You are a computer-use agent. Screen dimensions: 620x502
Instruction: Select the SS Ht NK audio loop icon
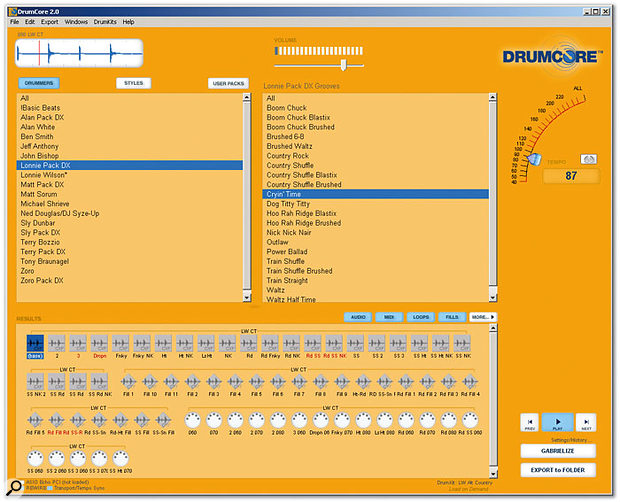coord(441,343)
